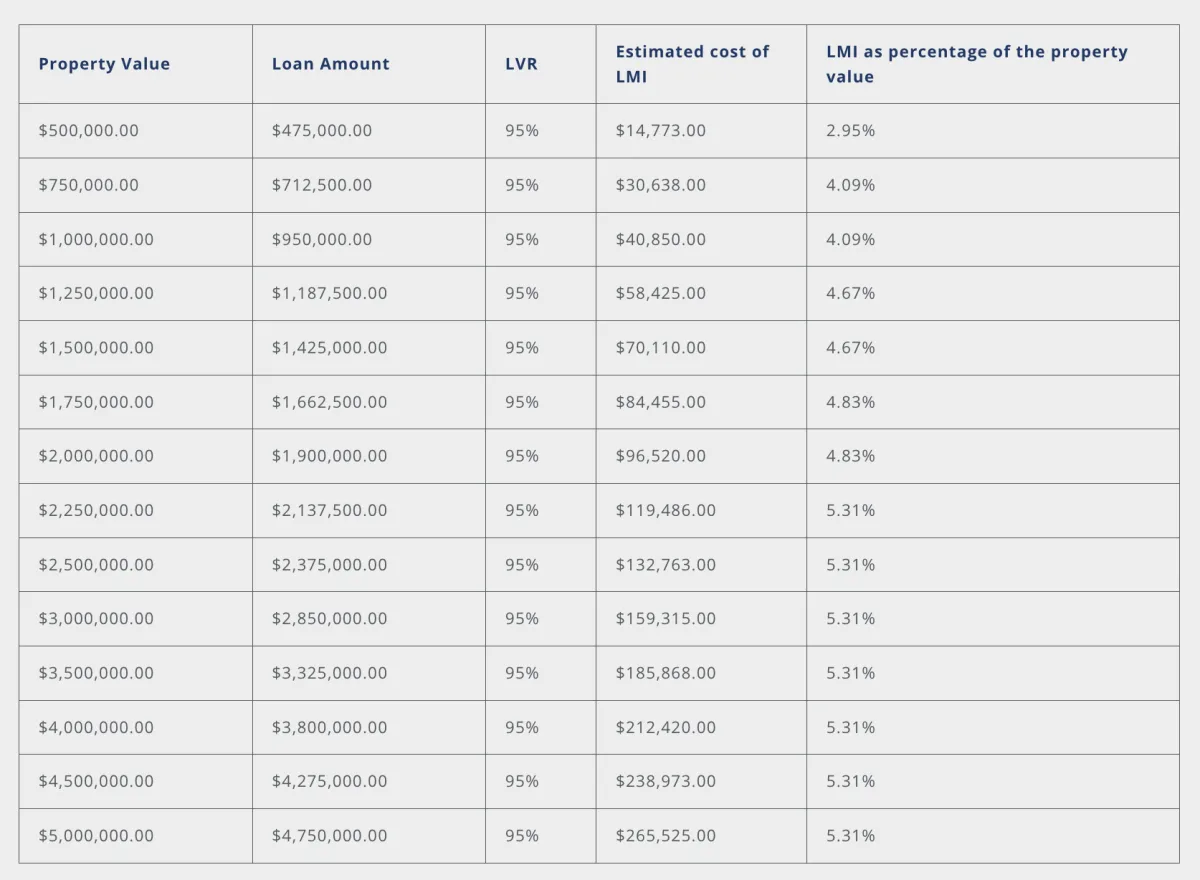Click the $84,455.00 LMI cost cell
Image resolution: width=1200 pixels, height=880 pixels.
(660, 402)
